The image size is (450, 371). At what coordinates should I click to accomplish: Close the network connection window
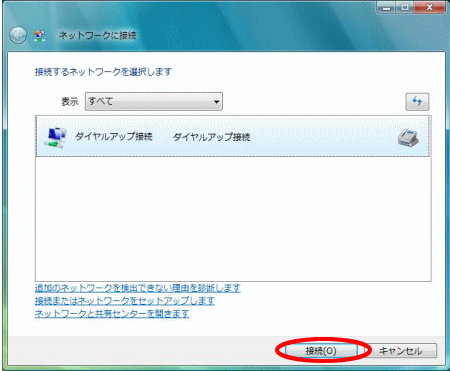pyautogui.click(x=429, y=7)
